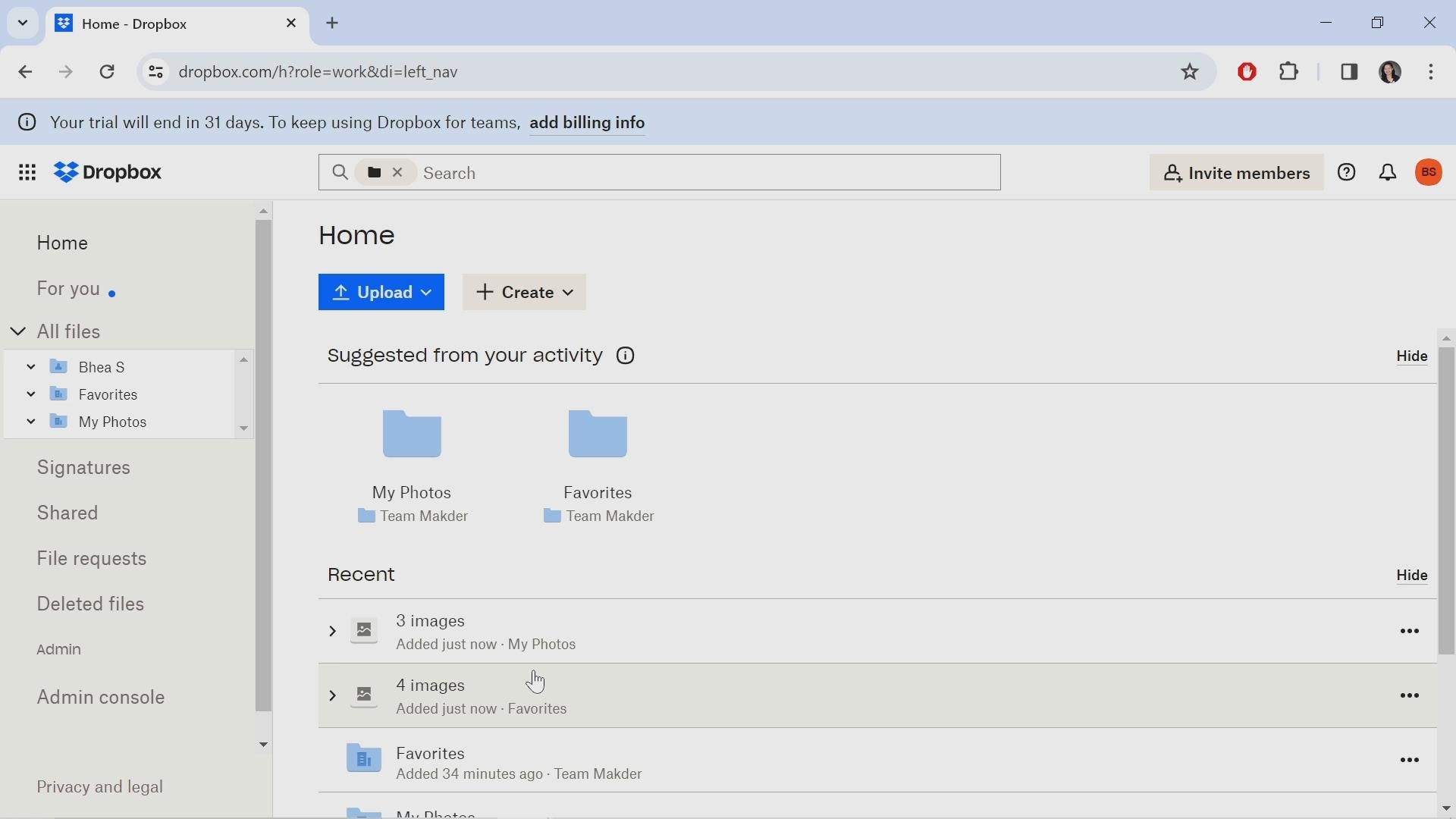Hide the Recent section

click(1412, 577)
